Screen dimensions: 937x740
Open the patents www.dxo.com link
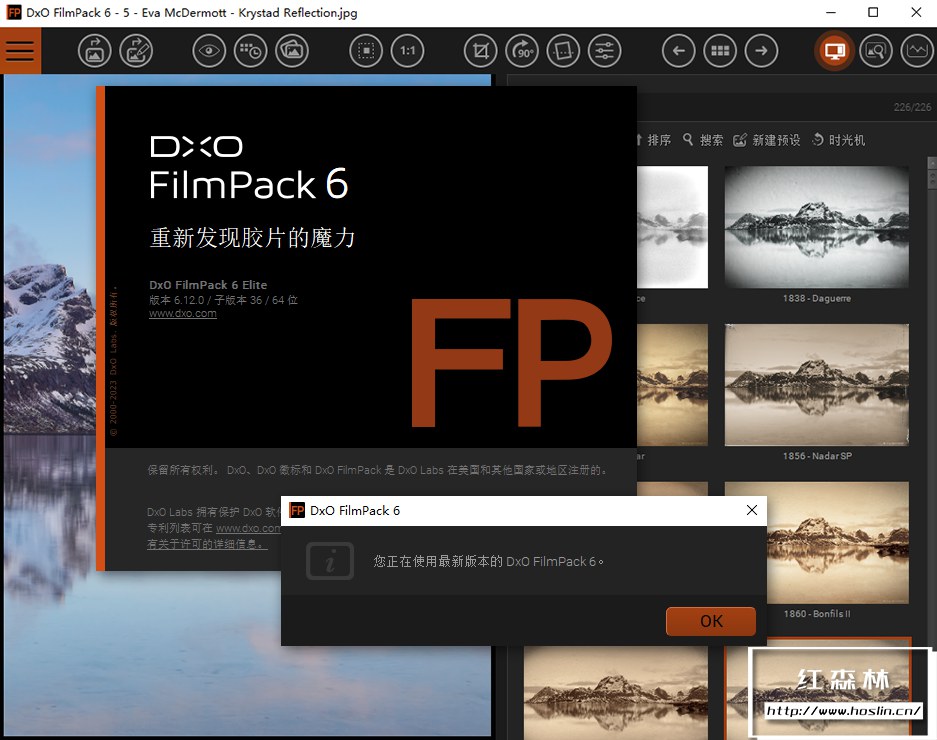click(x=248, y=528)
